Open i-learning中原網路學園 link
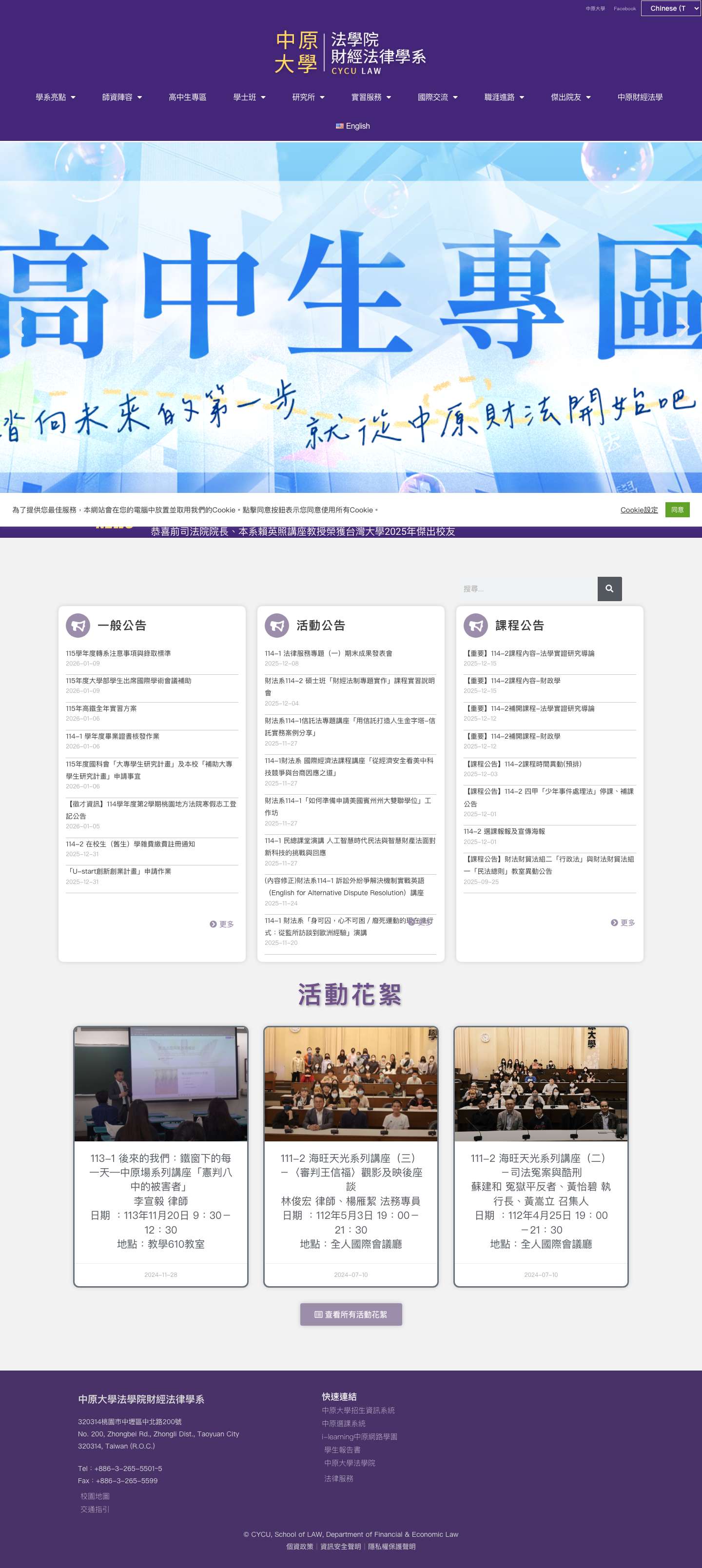Screen dimensions: 702x1568 pos(359,1436)
